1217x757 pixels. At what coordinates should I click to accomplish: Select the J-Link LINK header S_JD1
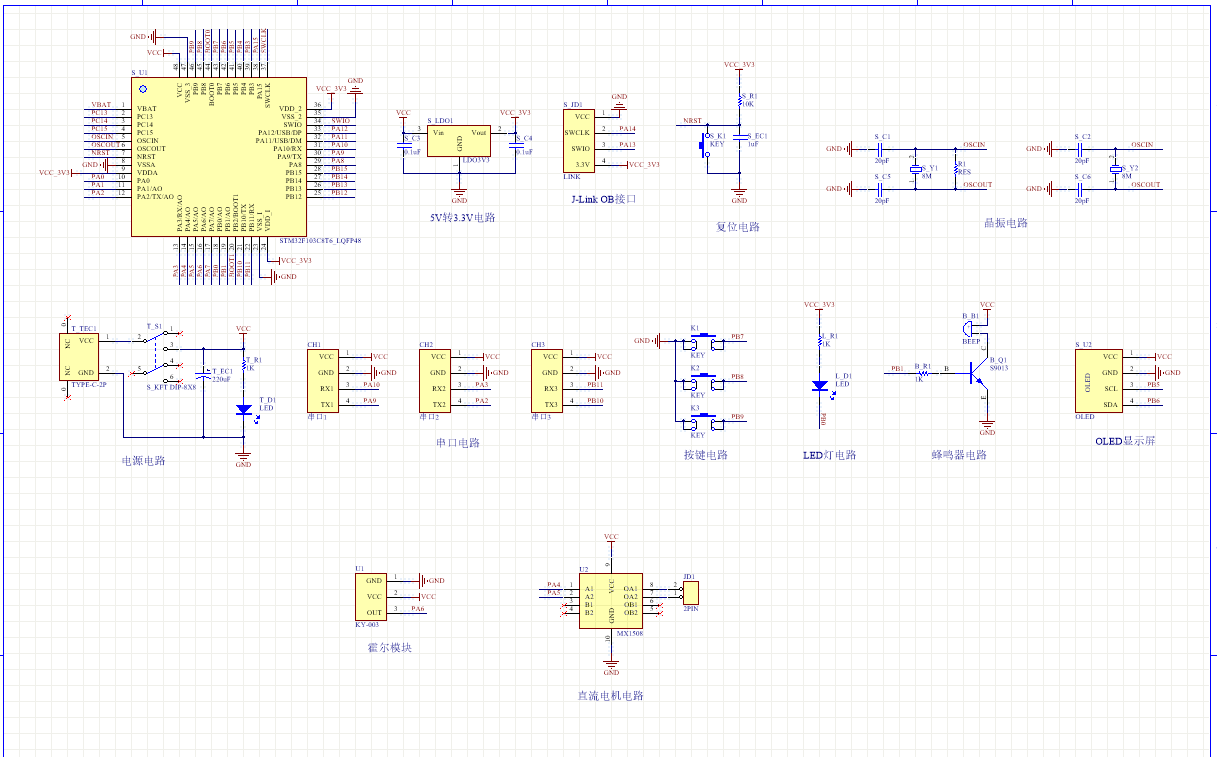(x=578, y=140)
